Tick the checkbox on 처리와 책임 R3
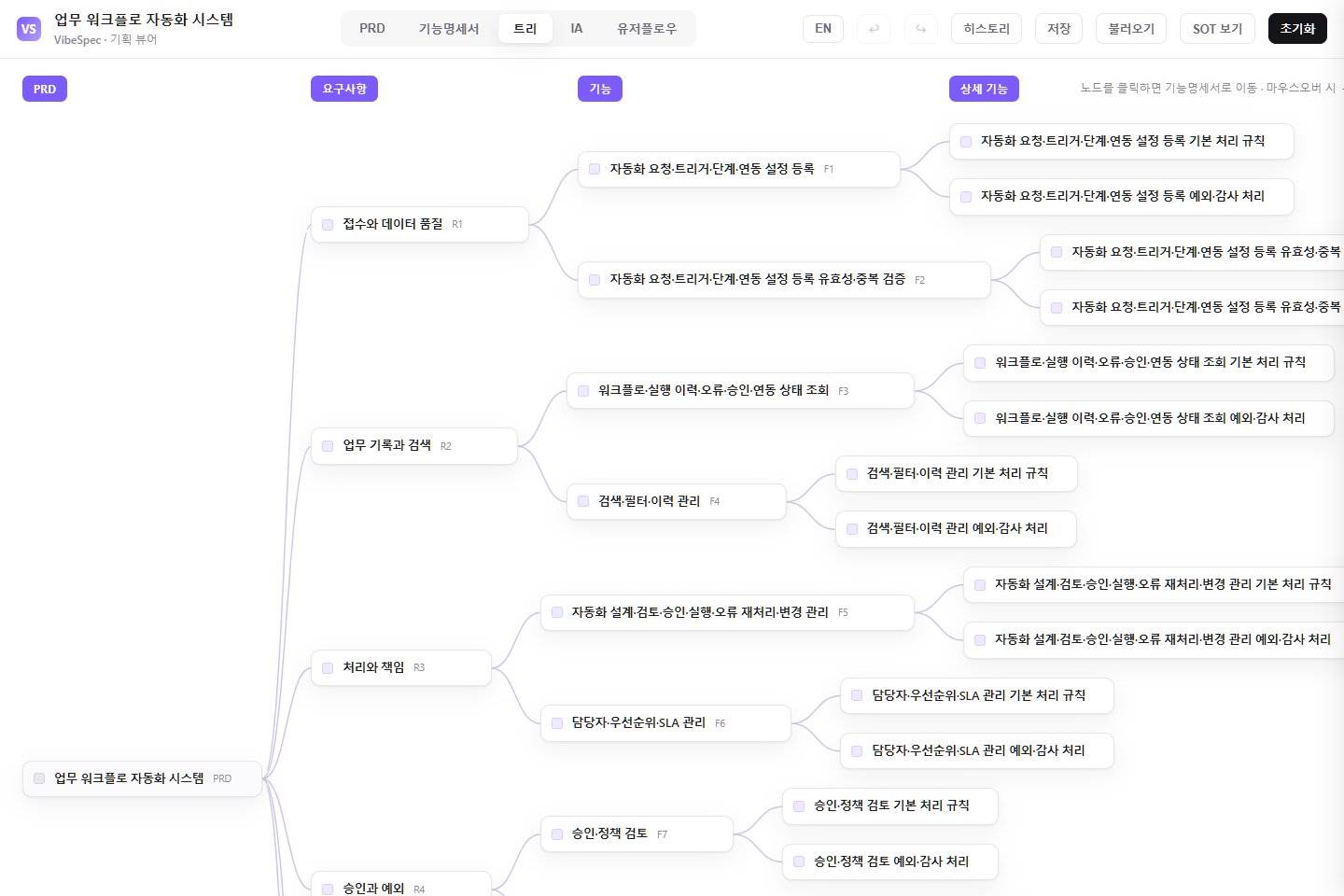 pyautogui.click(x=328, y=668)
